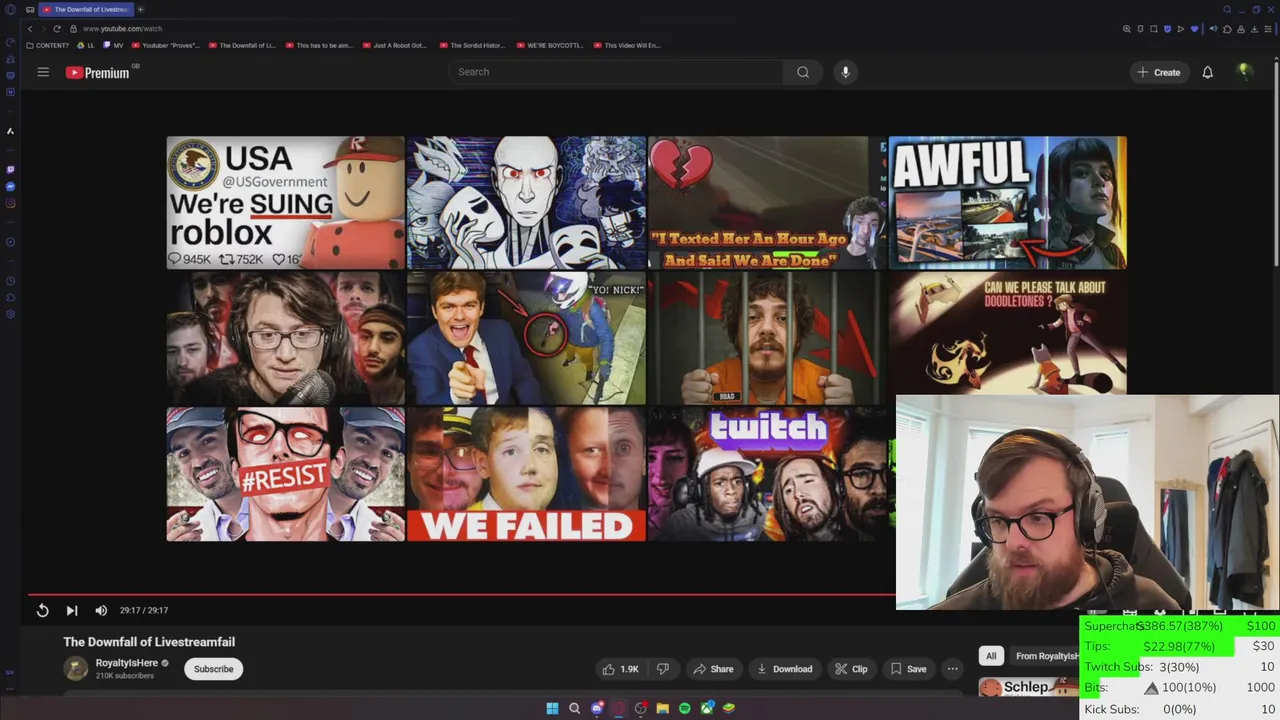Mute the video volume
The image size is (1280, 720).
coord(101,610)
